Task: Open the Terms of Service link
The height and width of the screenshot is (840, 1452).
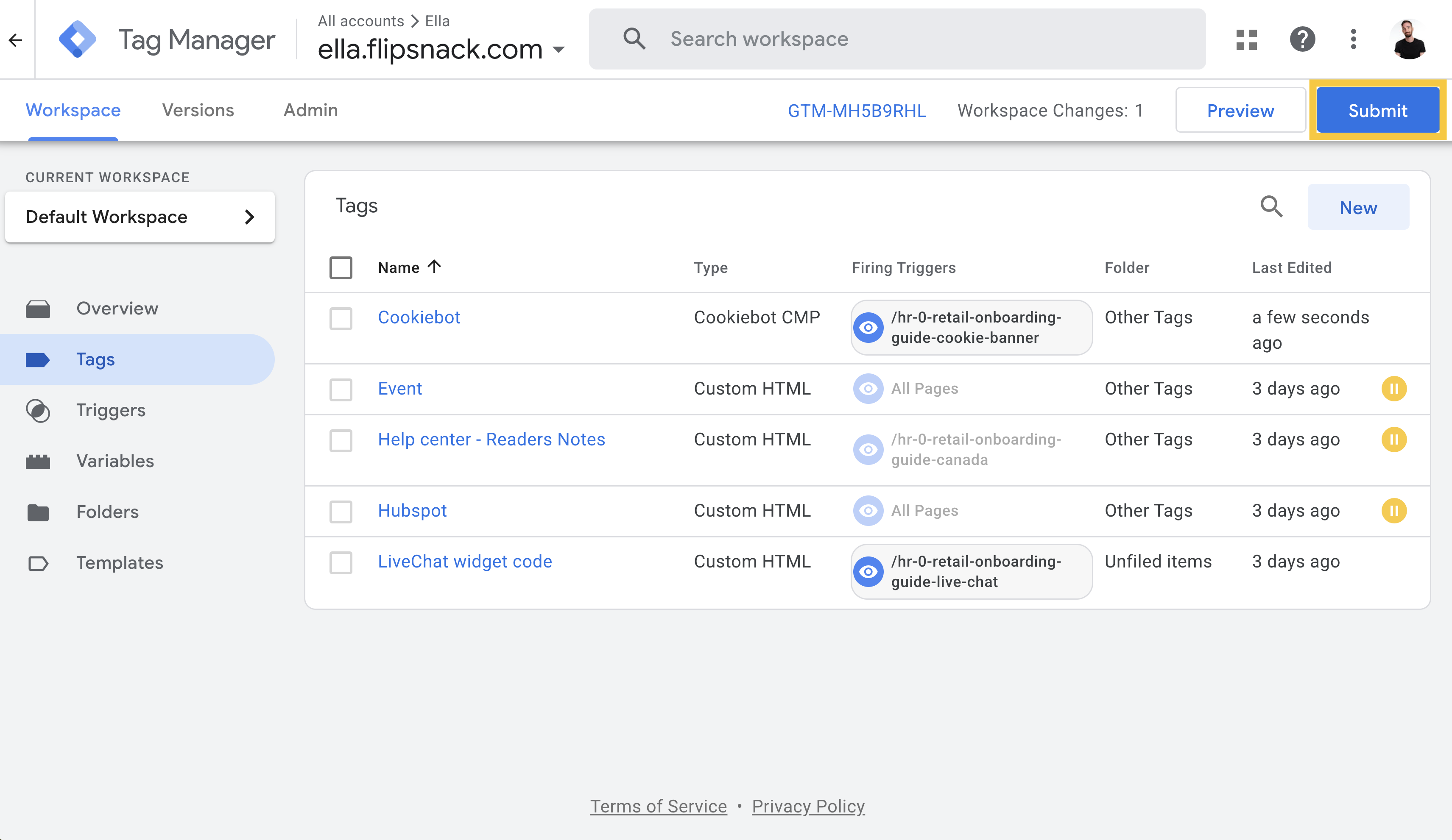Action: (659, 807)
